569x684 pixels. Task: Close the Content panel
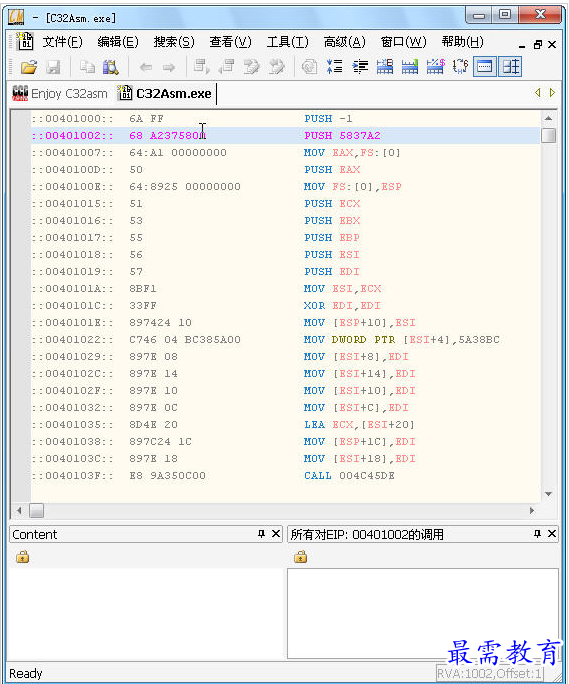276,534
